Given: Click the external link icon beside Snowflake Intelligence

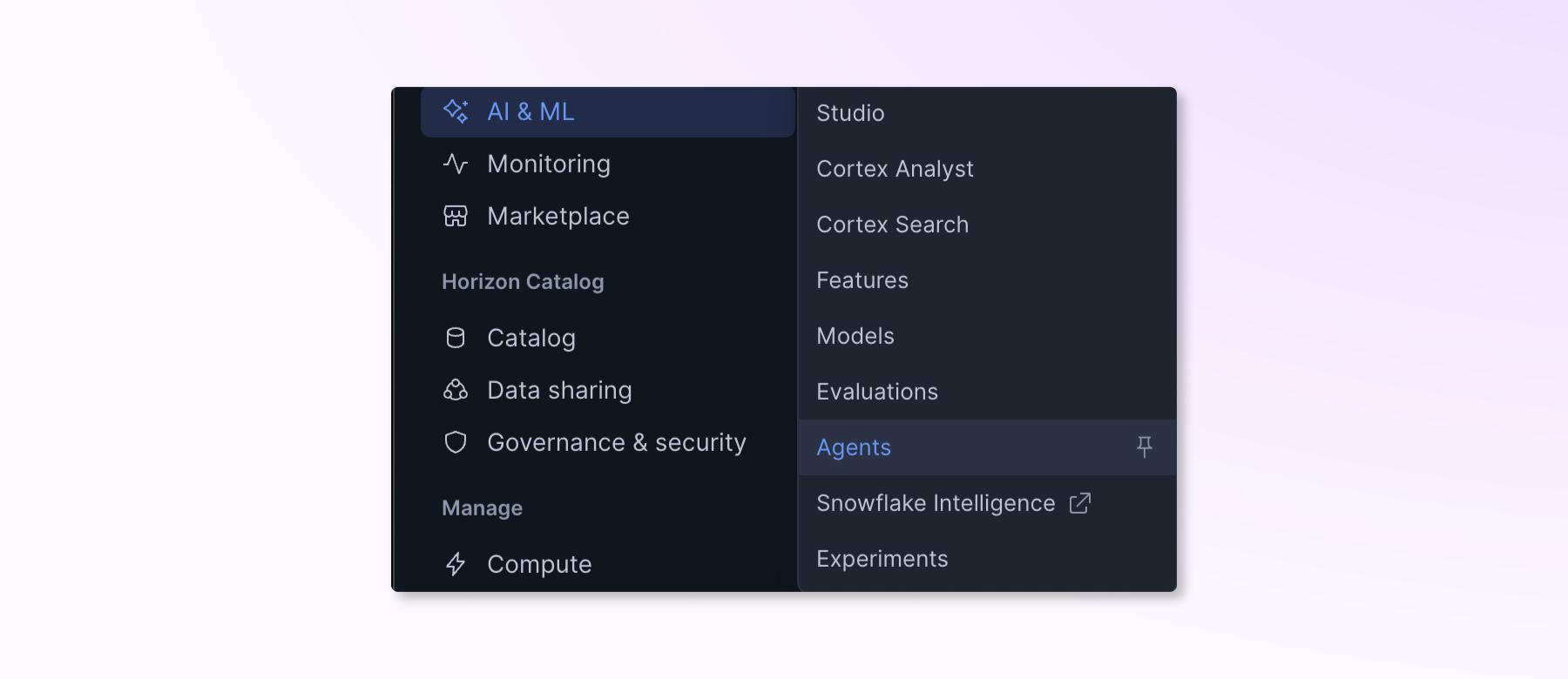Looking at the screenshot, I should [x=1080, y=503].
